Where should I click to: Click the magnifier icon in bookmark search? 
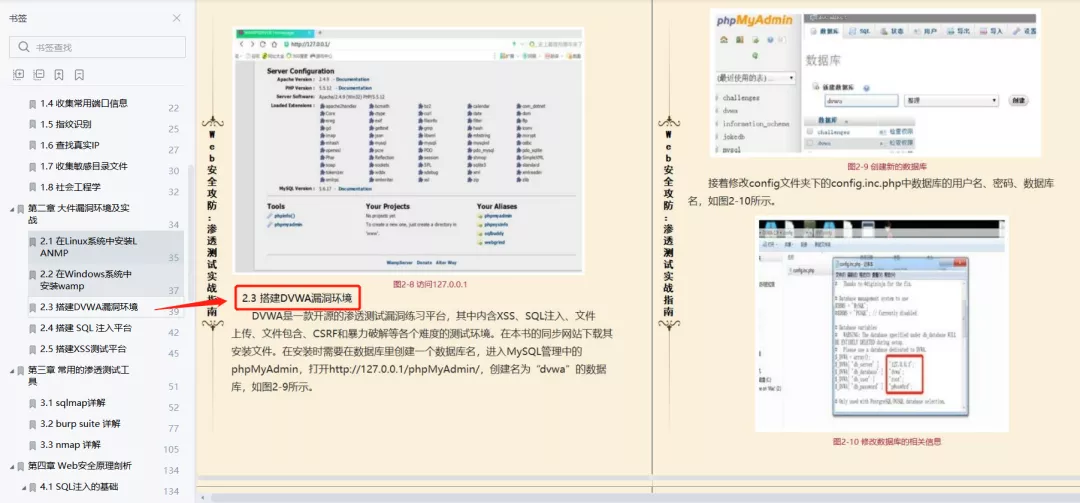pyautogui.click(x=24, y=47)
